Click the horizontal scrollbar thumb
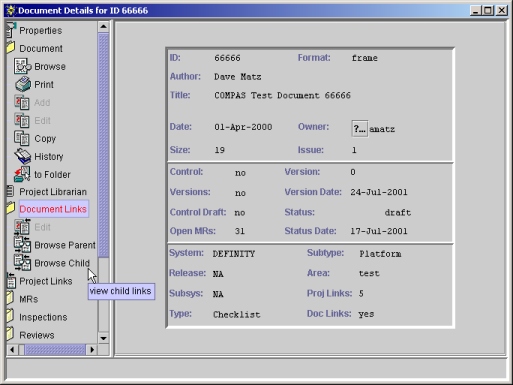Viewport: 513px width, 385px height. tap(55, 350)
